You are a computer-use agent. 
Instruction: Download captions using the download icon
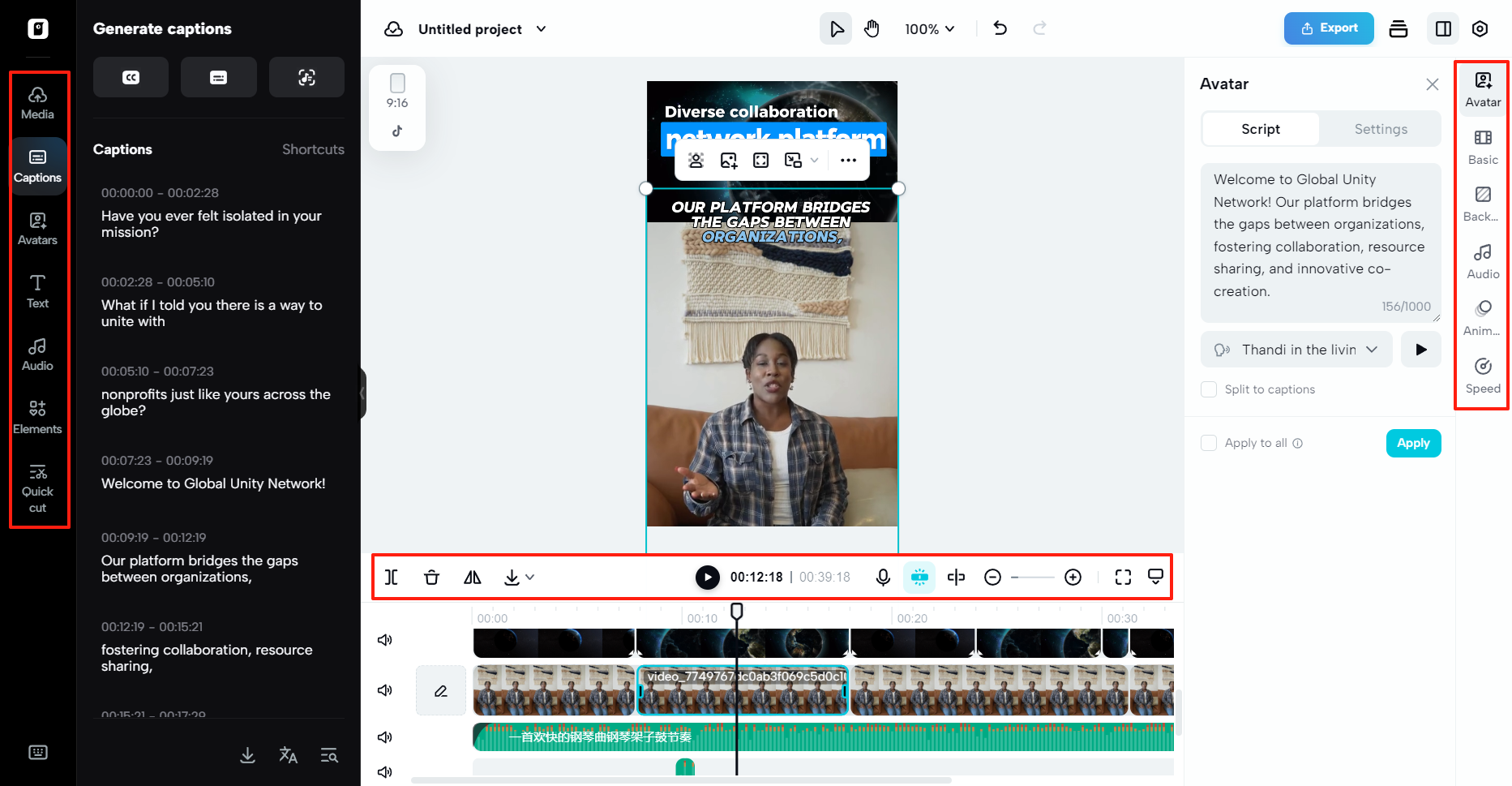(248, 755)
